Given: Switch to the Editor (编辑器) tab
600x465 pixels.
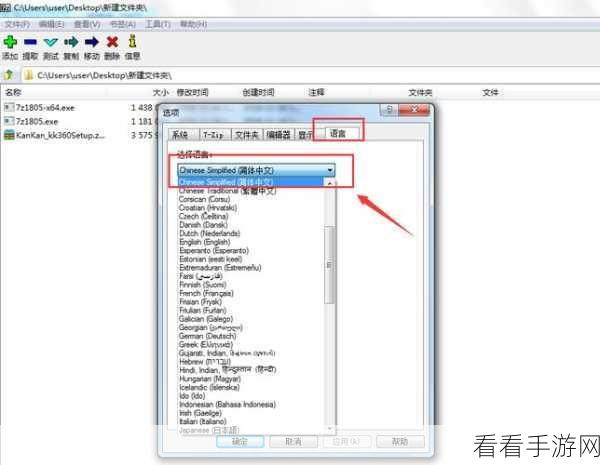Looking at the screenshot, I should pyautogui.click(x=278, y=135).
